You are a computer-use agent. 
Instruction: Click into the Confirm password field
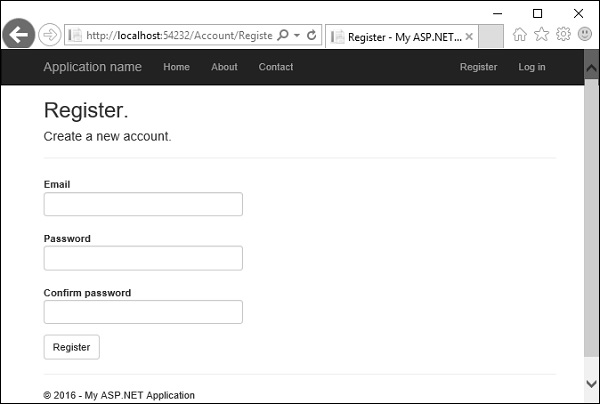[143, 312]
